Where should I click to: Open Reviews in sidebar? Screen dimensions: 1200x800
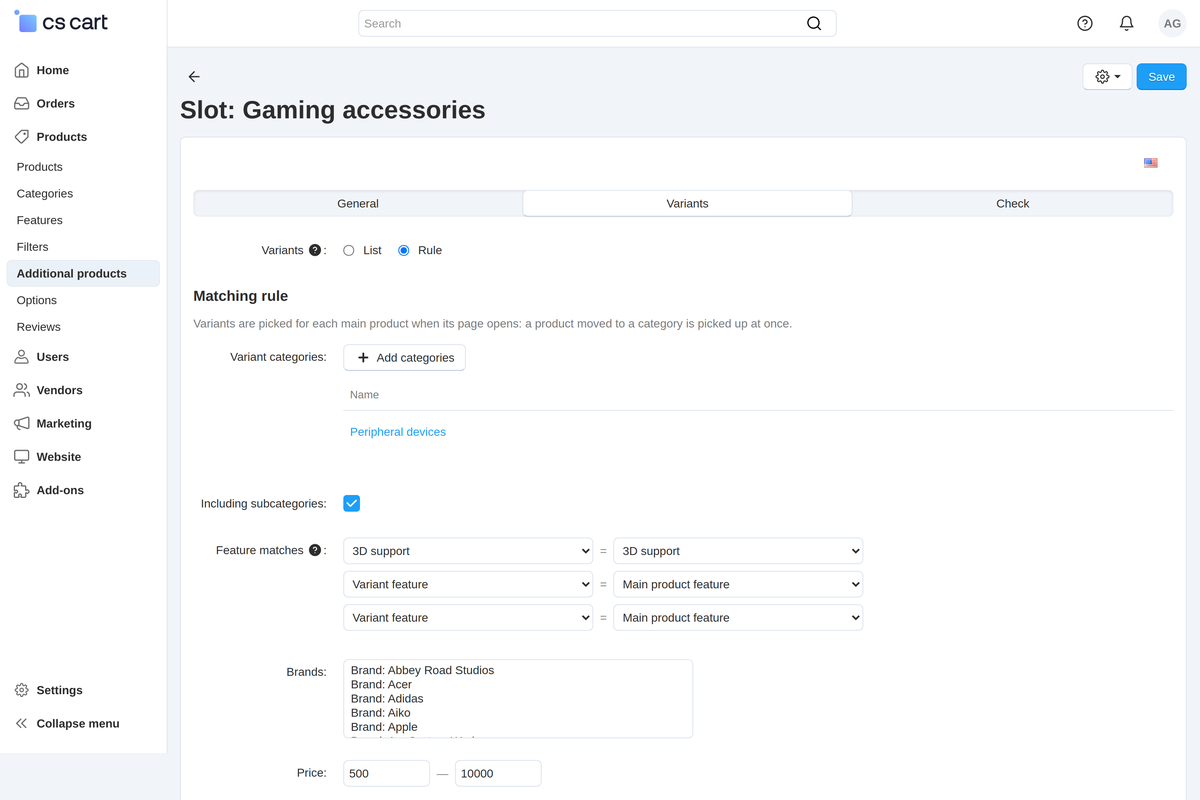39,327
